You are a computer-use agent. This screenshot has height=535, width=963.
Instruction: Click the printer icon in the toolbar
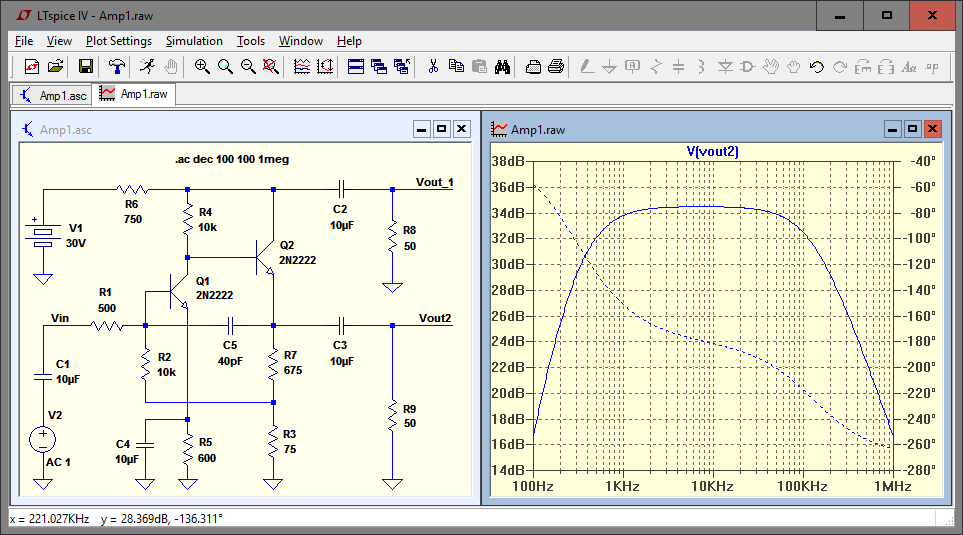556,67
